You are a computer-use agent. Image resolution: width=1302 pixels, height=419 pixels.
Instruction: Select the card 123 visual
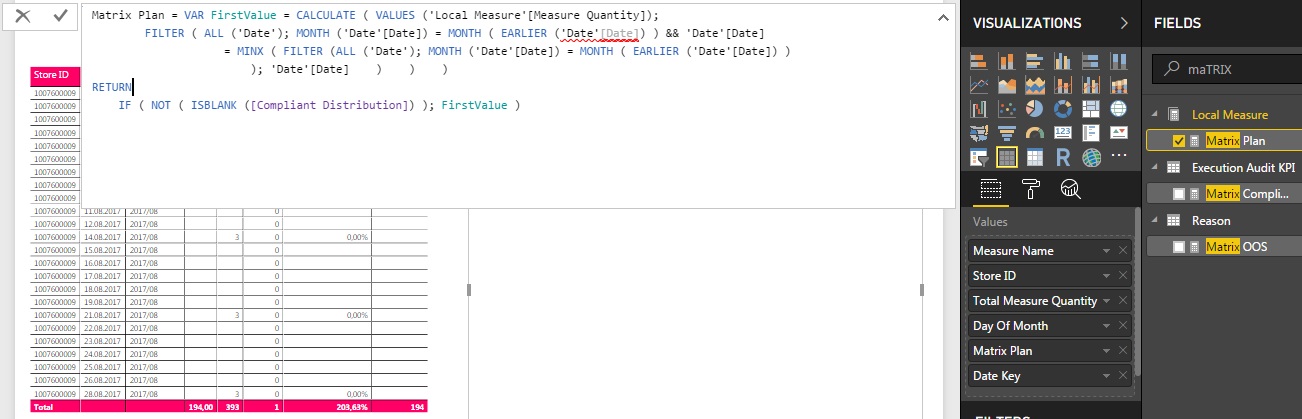pos(1063,133)
